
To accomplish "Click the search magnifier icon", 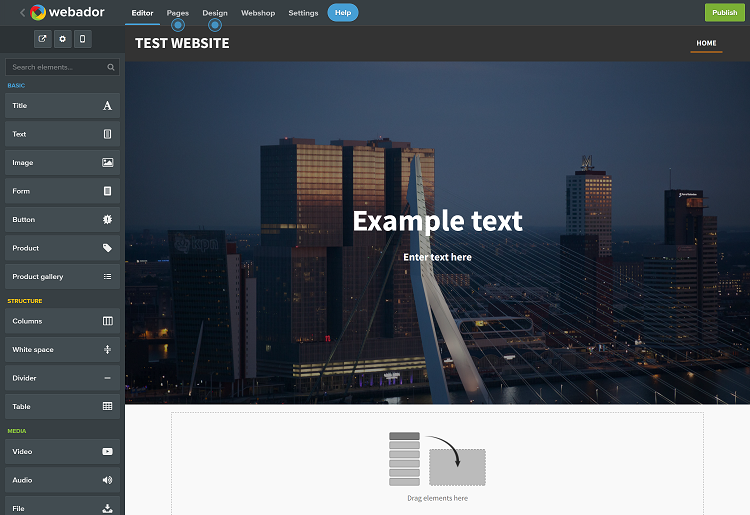I will (111, 67).
